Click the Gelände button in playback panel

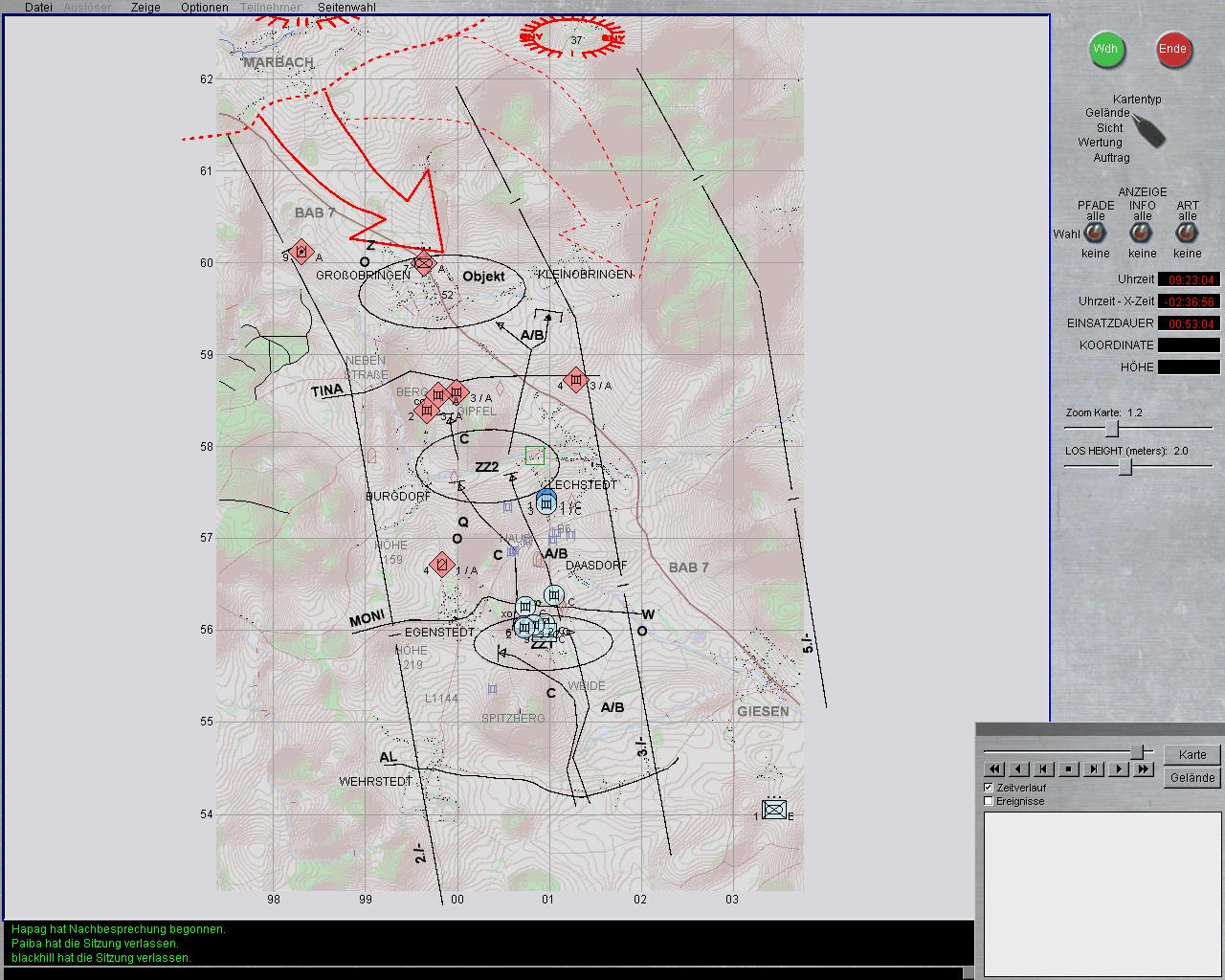[x=1192, y=778]
